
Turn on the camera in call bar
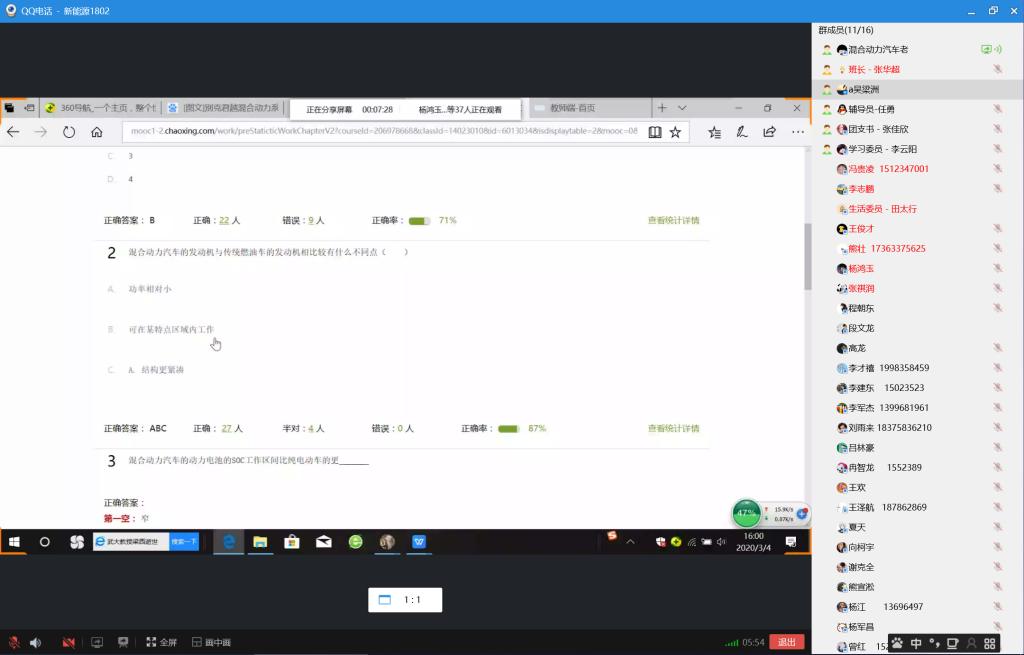pyautogui.click(x=68, y=642)
